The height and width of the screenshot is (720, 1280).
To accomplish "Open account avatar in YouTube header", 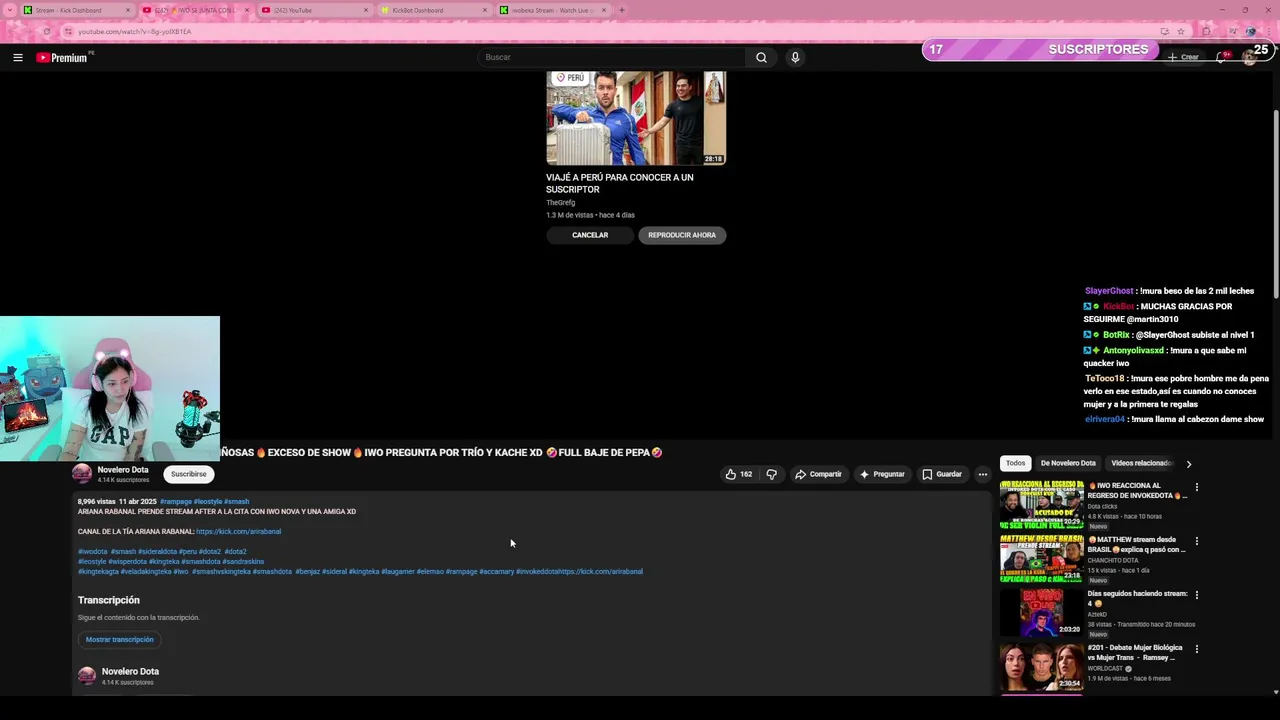I will click(1249, 58).
